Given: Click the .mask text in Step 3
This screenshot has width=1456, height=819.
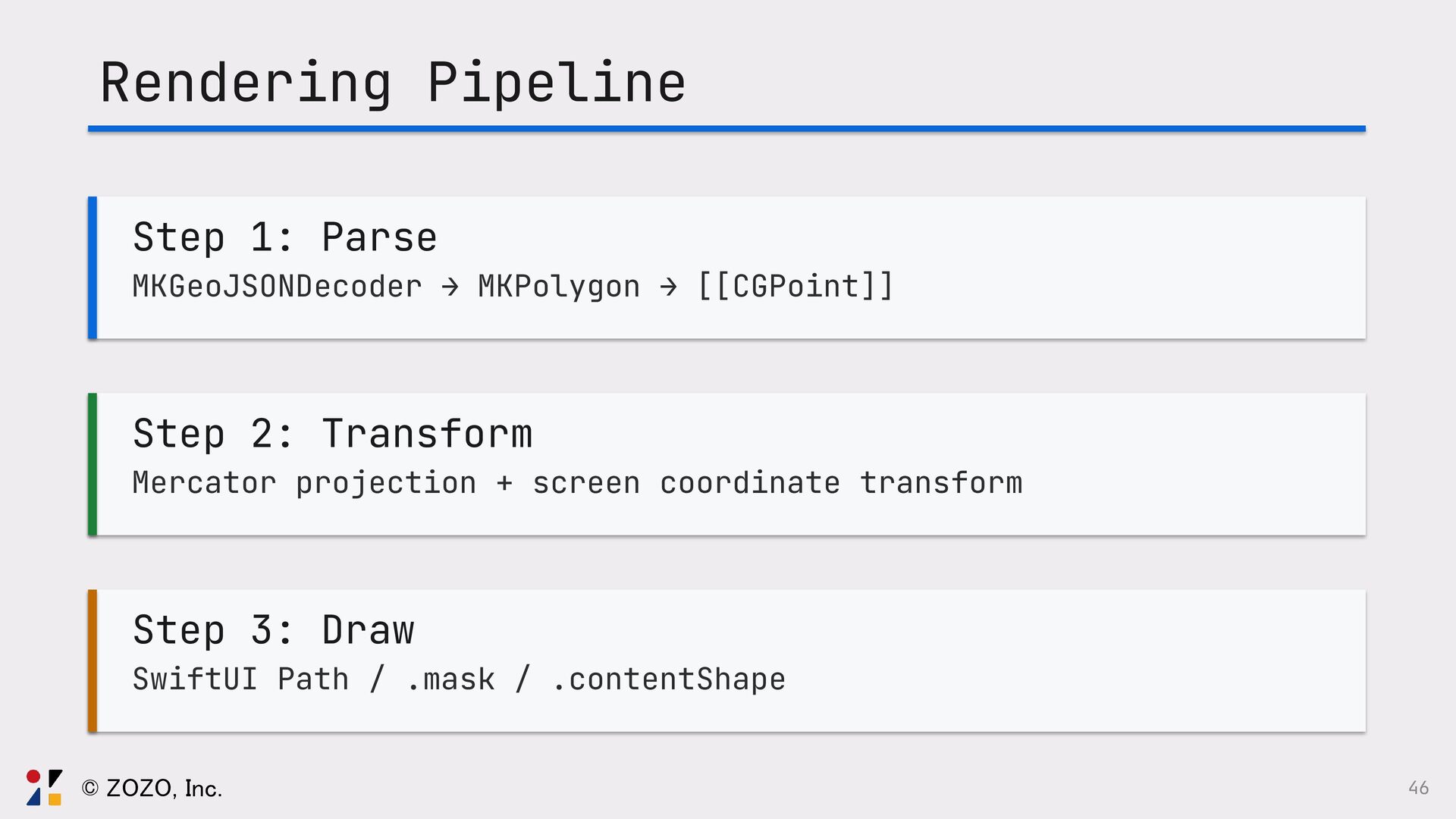Looking at the screenshot, I should tap(451, 679).
